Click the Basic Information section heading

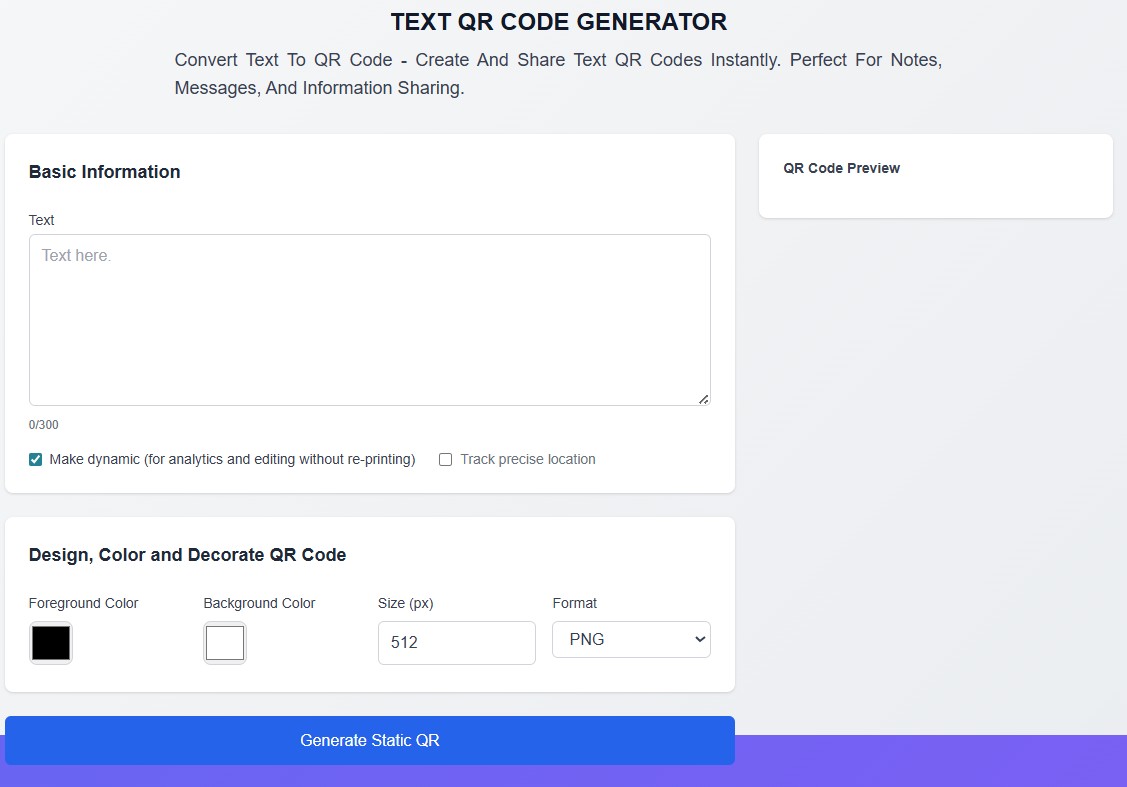[x=104, y=172]
